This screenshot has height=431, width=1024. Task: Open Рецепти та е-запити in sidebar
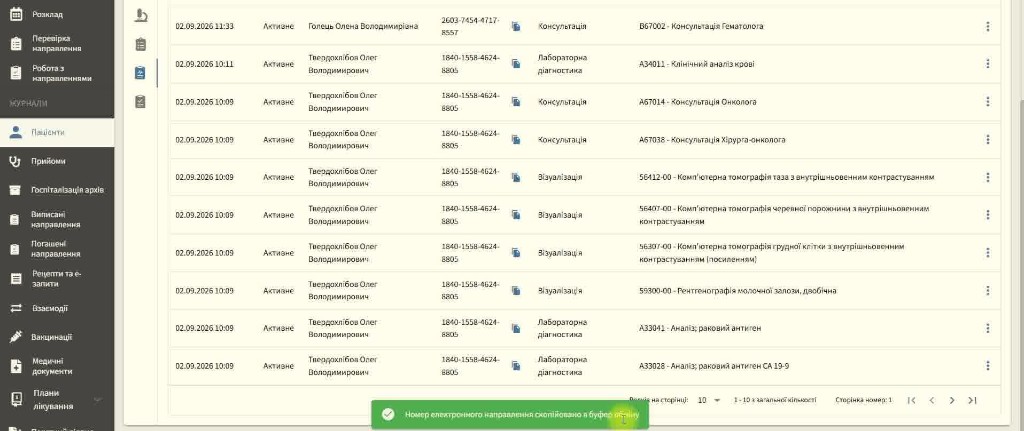click(x=57, y=279)
